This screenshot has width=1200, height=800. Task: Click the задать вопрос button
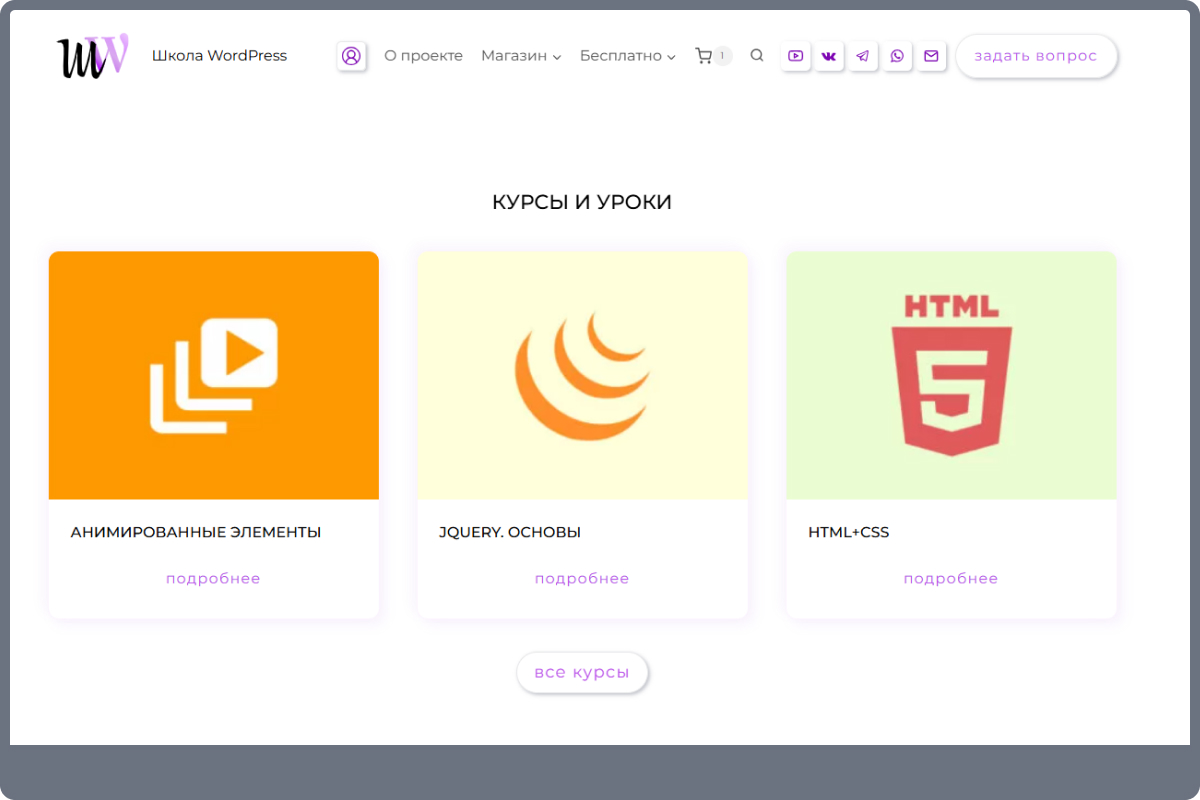point(1036,56)
